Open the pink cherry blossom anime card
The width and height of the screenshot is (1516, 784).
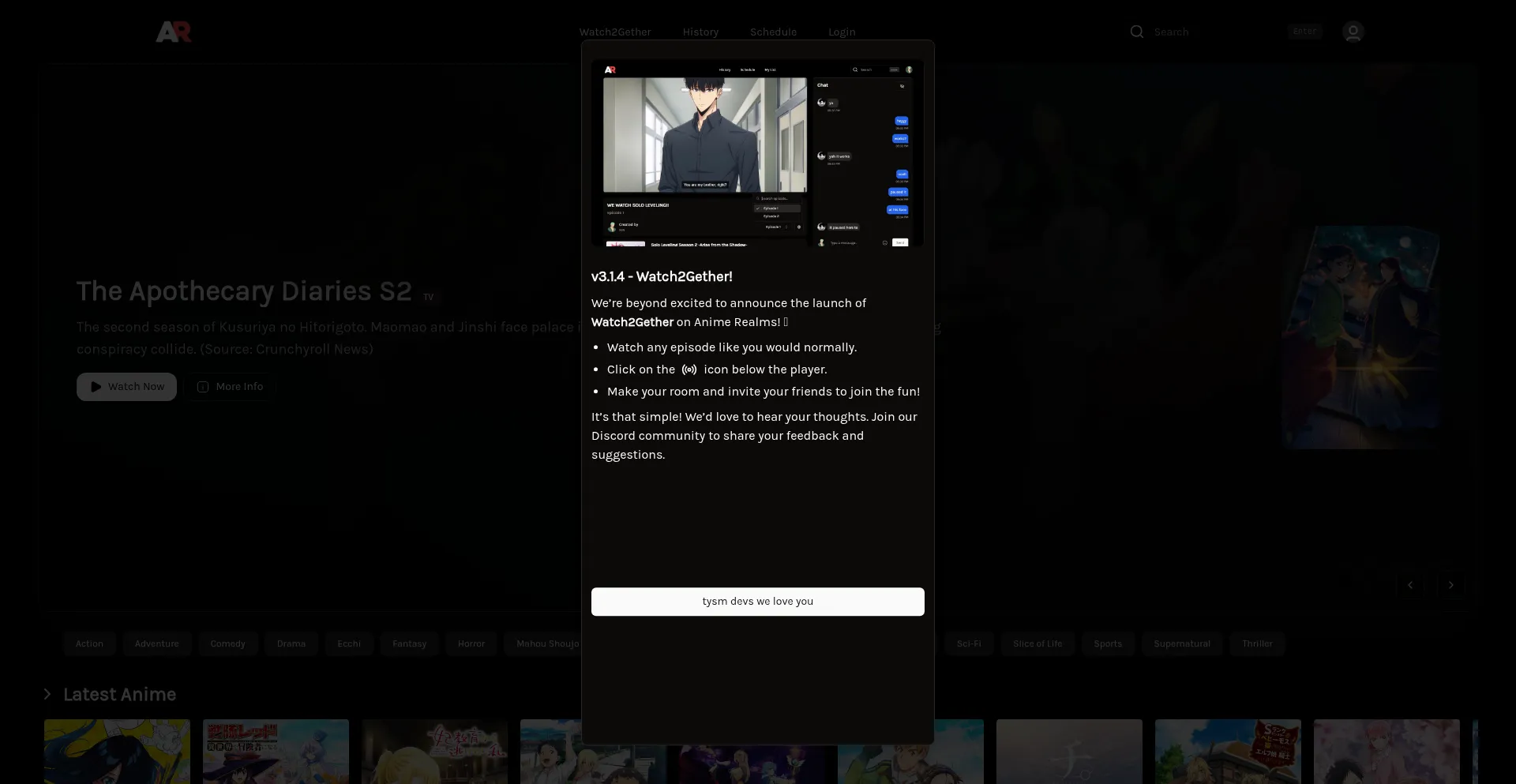click(1387, 752)
